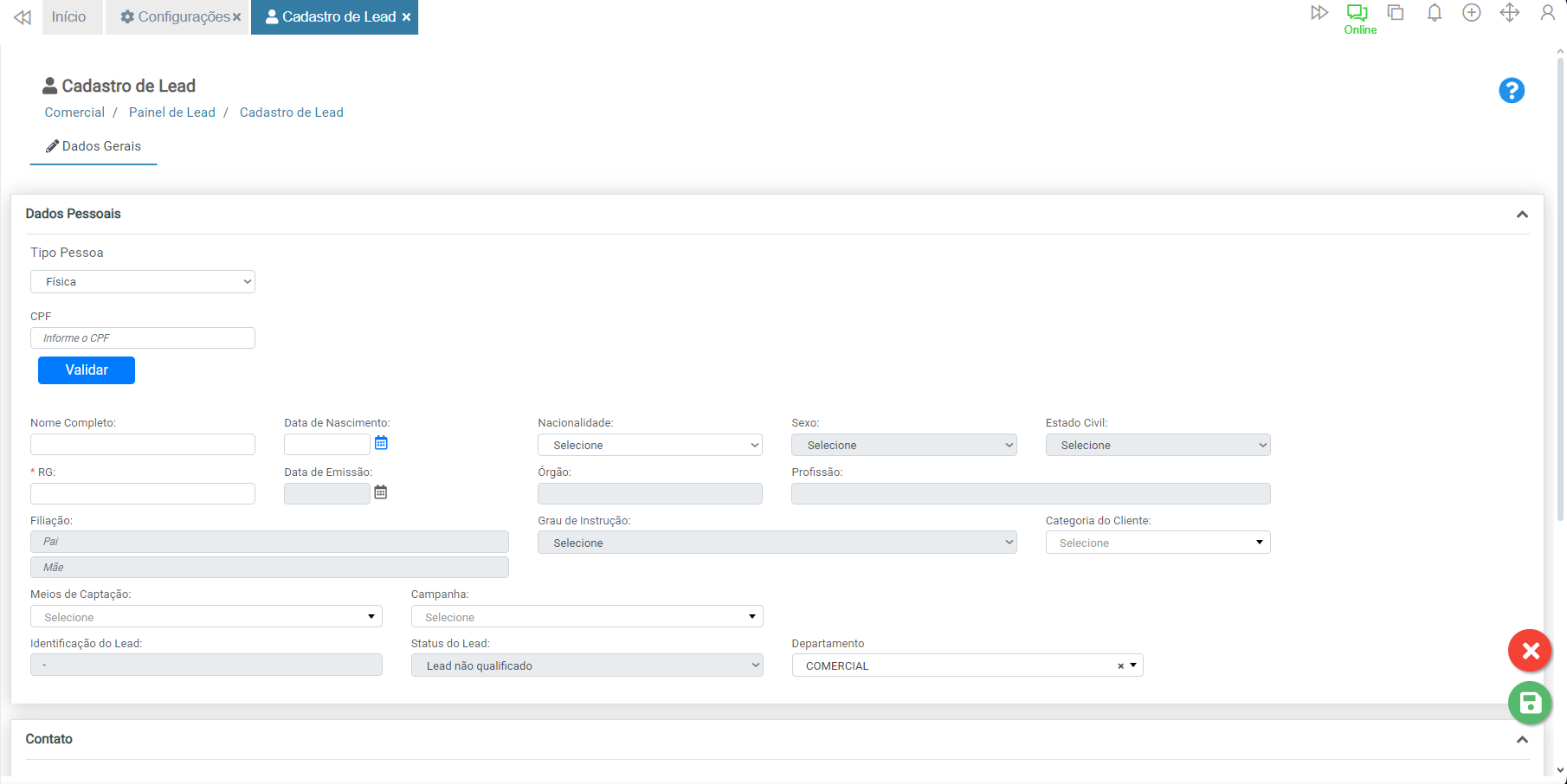This screenshot has height=784, width=1567.
Task: Click the green floating save button
Action: point(1530,704)
